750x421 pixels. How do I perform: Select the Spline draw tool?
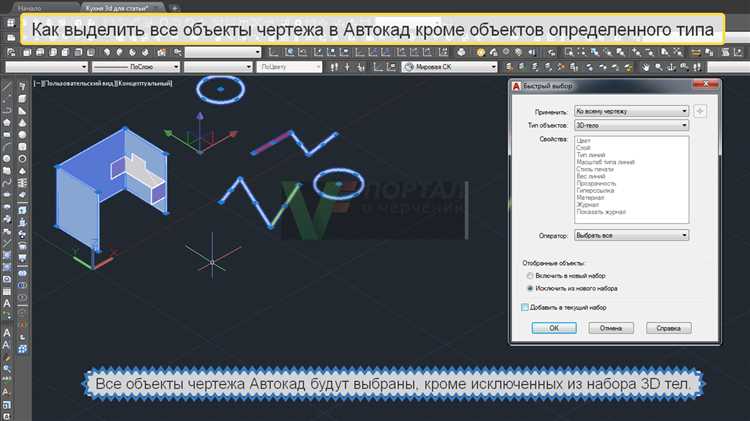click(x=7, y=182)
